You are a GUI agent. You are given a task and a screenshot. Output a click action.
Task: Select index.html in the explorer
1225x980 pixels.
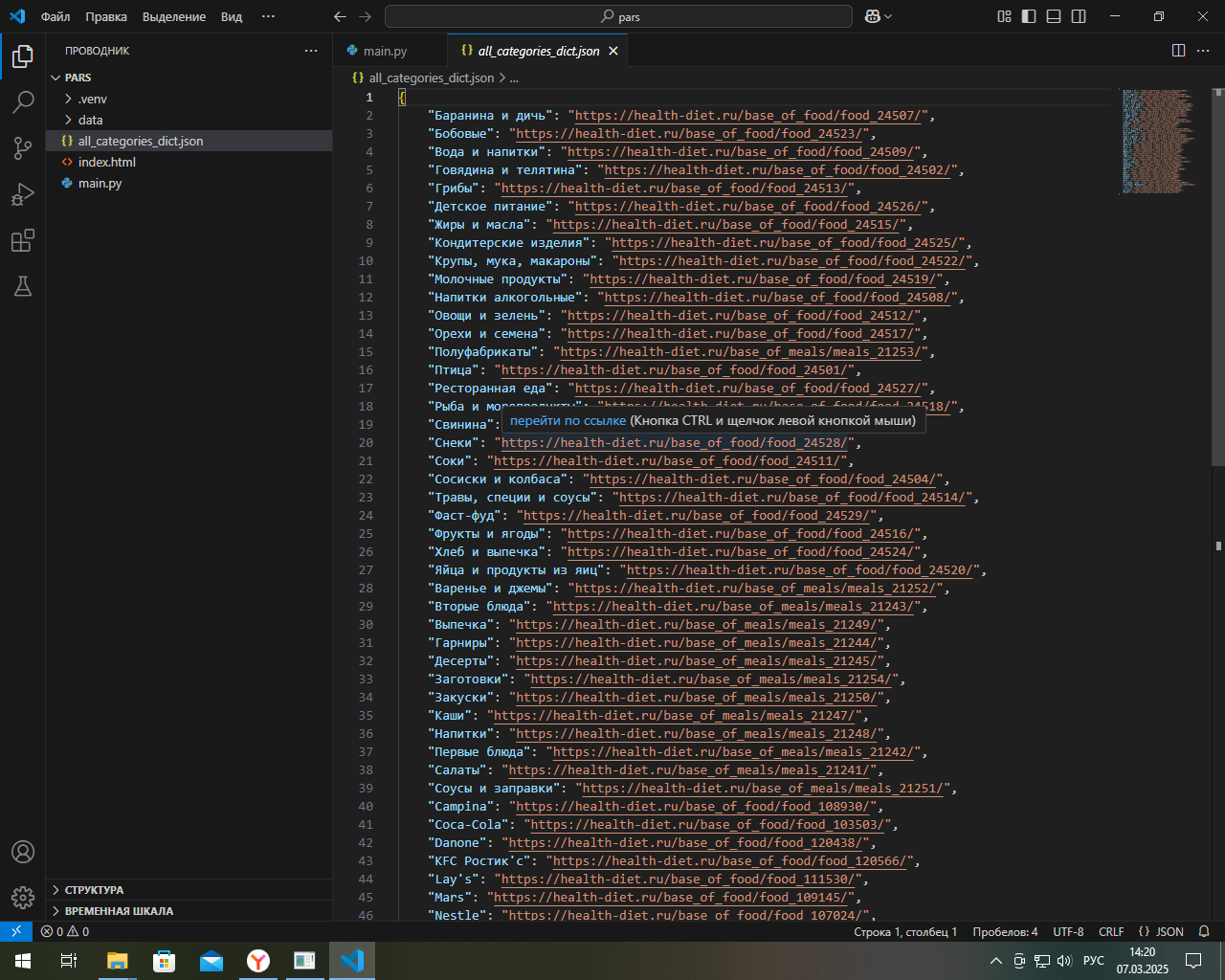click(x=107, y=162)
